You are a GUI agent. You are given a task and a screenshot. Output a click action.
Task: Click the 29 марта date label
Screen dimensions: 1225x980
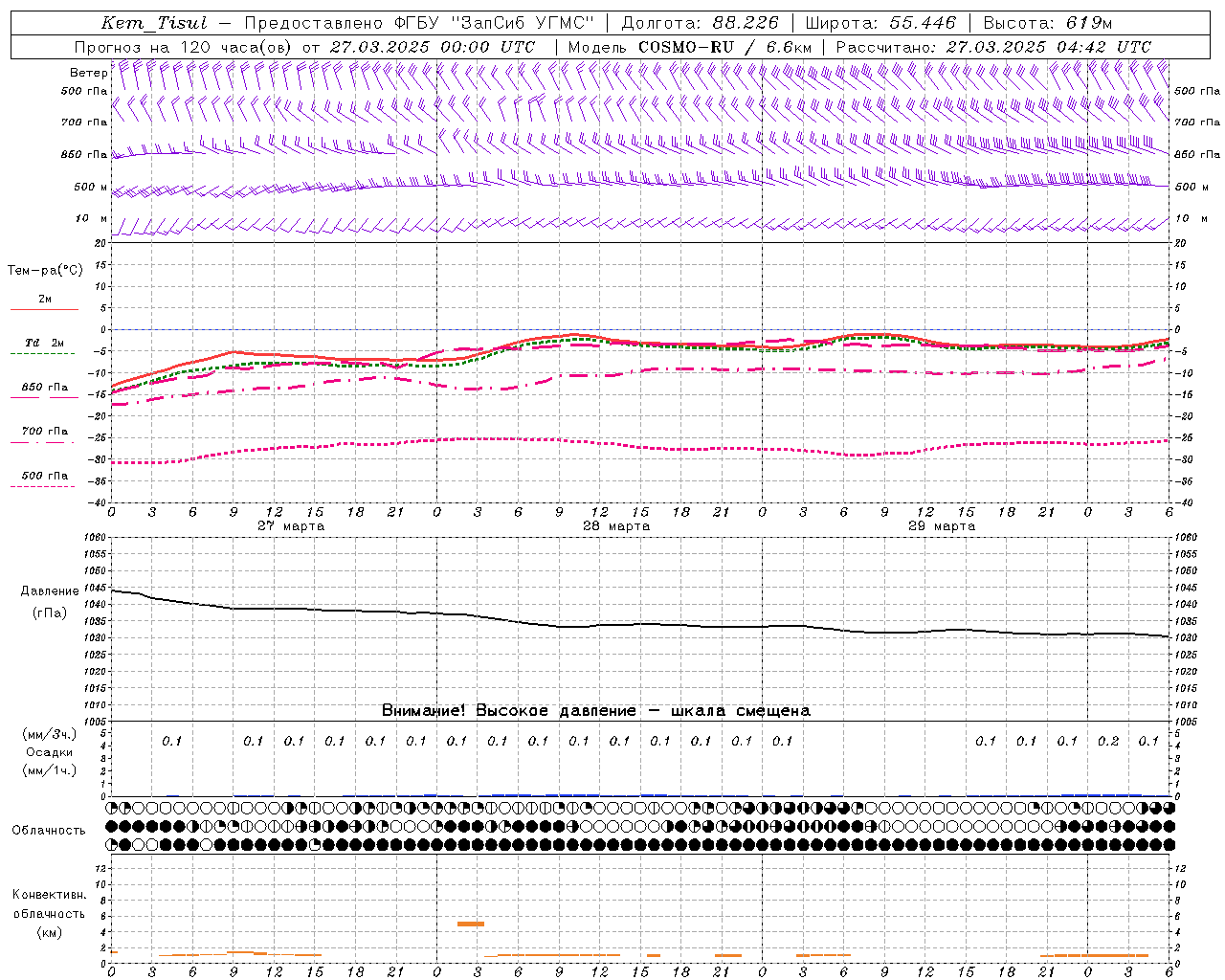click(942, 526)
